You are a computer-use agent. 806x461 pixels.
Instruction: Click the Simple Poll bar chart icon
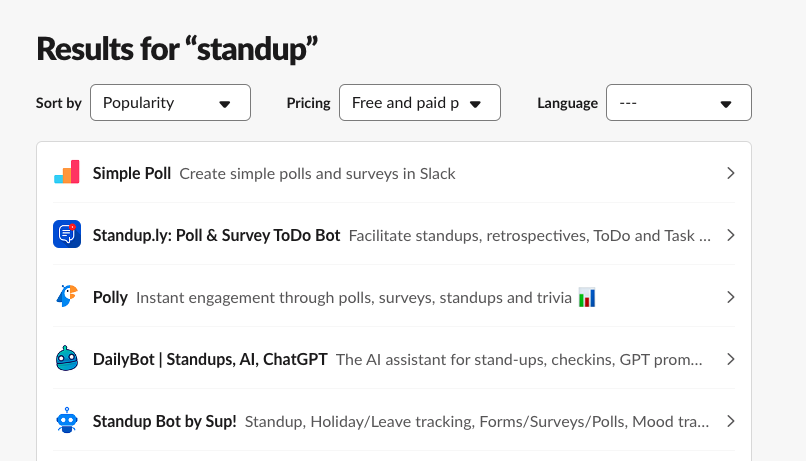(67, 172)
